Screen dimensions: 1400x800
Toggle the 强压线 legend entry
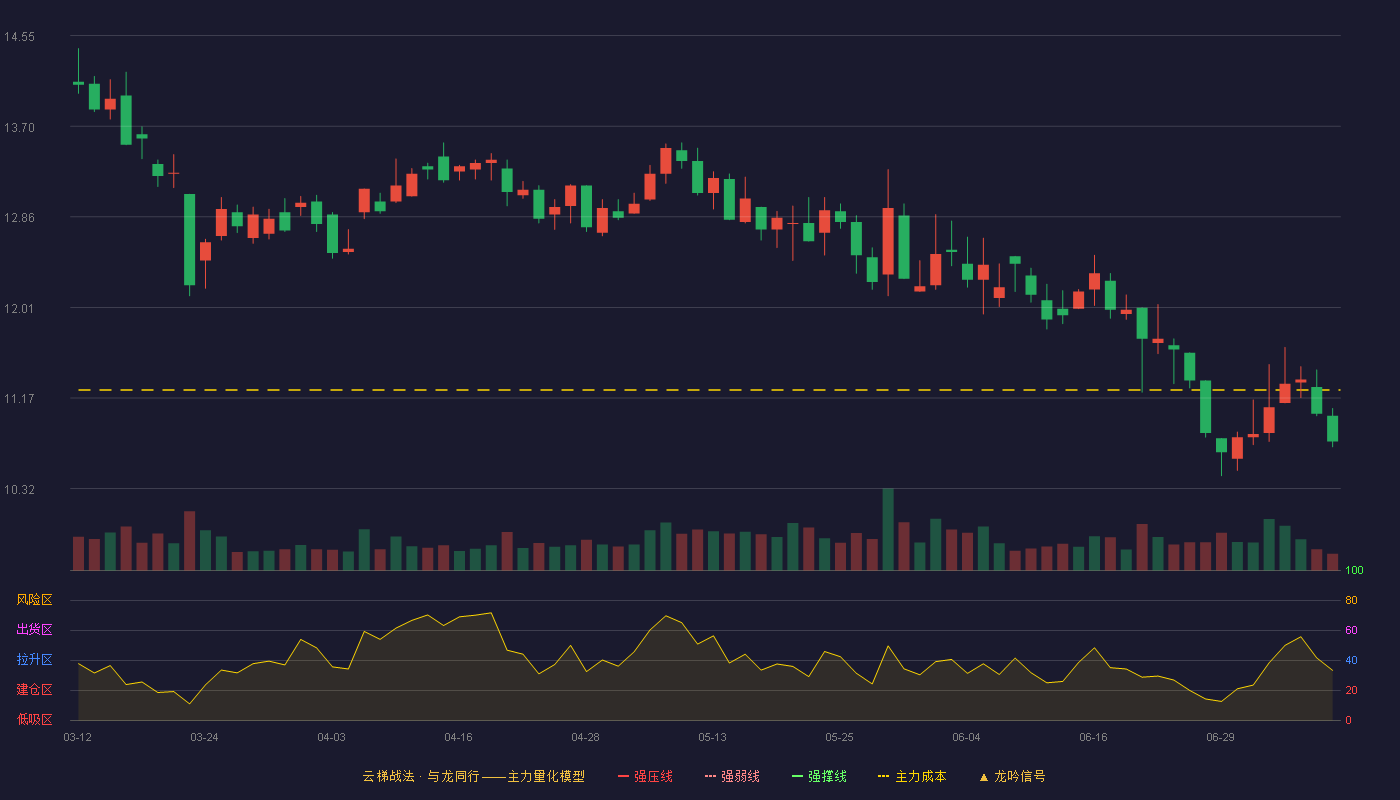[x=645, y=776]
